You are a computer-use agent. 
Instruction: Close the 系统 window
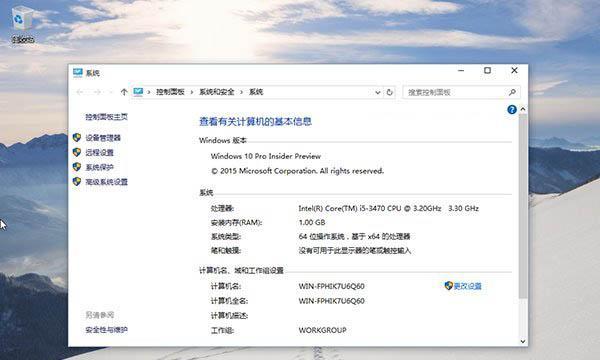click(x=514, y=71)
